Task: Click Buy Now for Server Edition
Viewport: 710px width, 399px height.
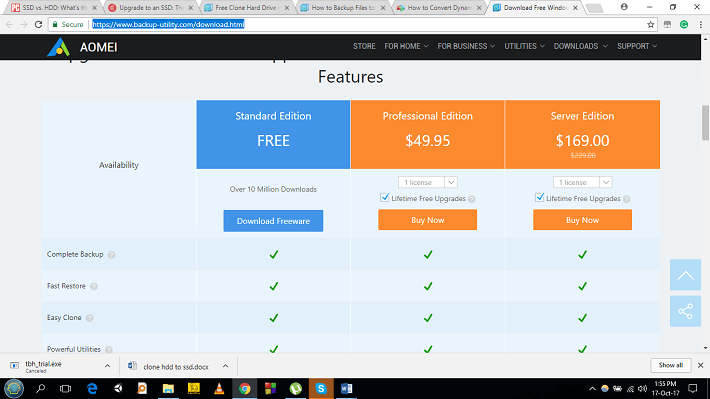Action: tap(582, 220)
